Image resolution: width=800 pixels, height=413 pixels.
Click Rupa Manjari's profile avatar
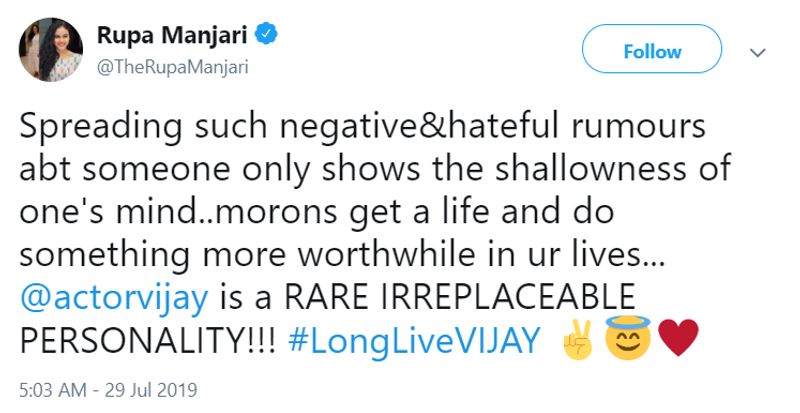click(50, 48)
